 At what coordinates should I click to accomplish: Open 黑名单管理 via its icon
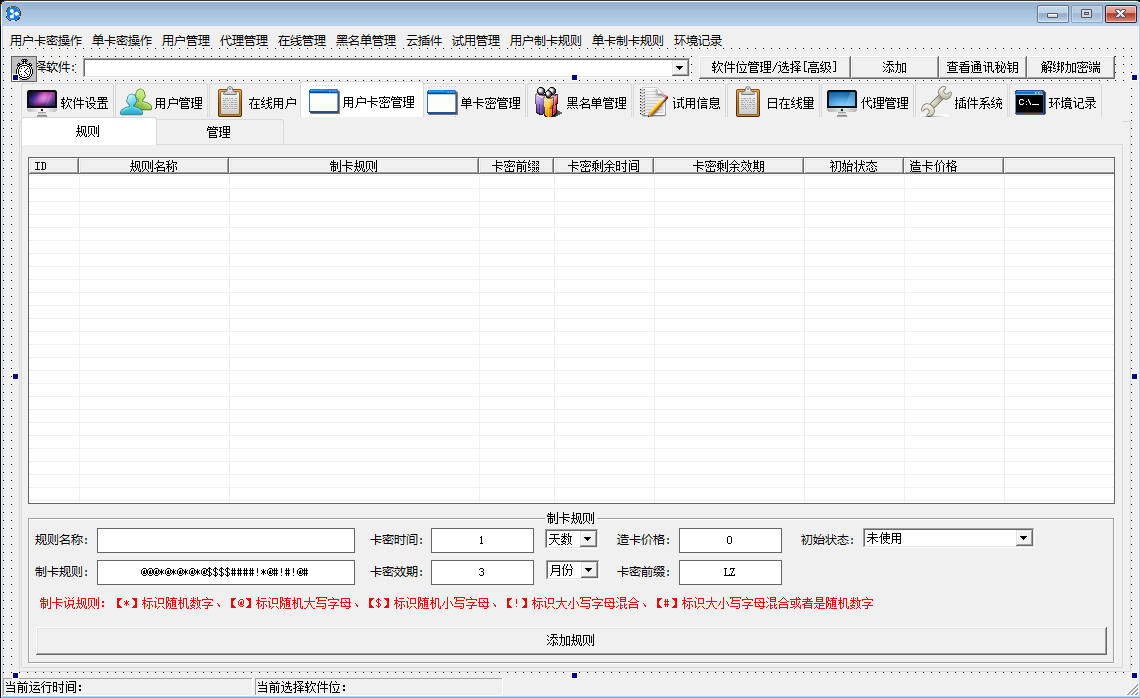click(547, 102)
